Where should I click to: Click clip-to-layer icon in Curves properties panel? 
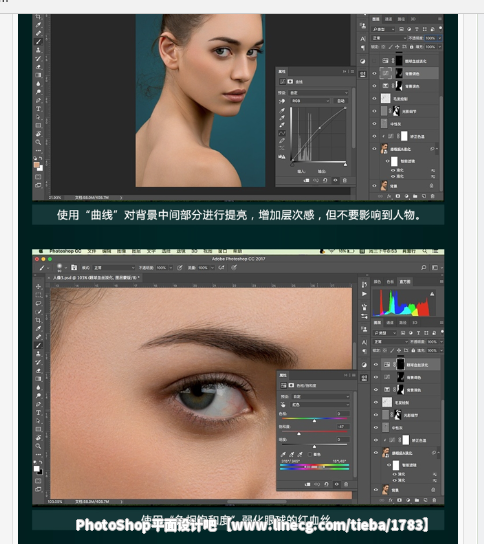point(306,180)
